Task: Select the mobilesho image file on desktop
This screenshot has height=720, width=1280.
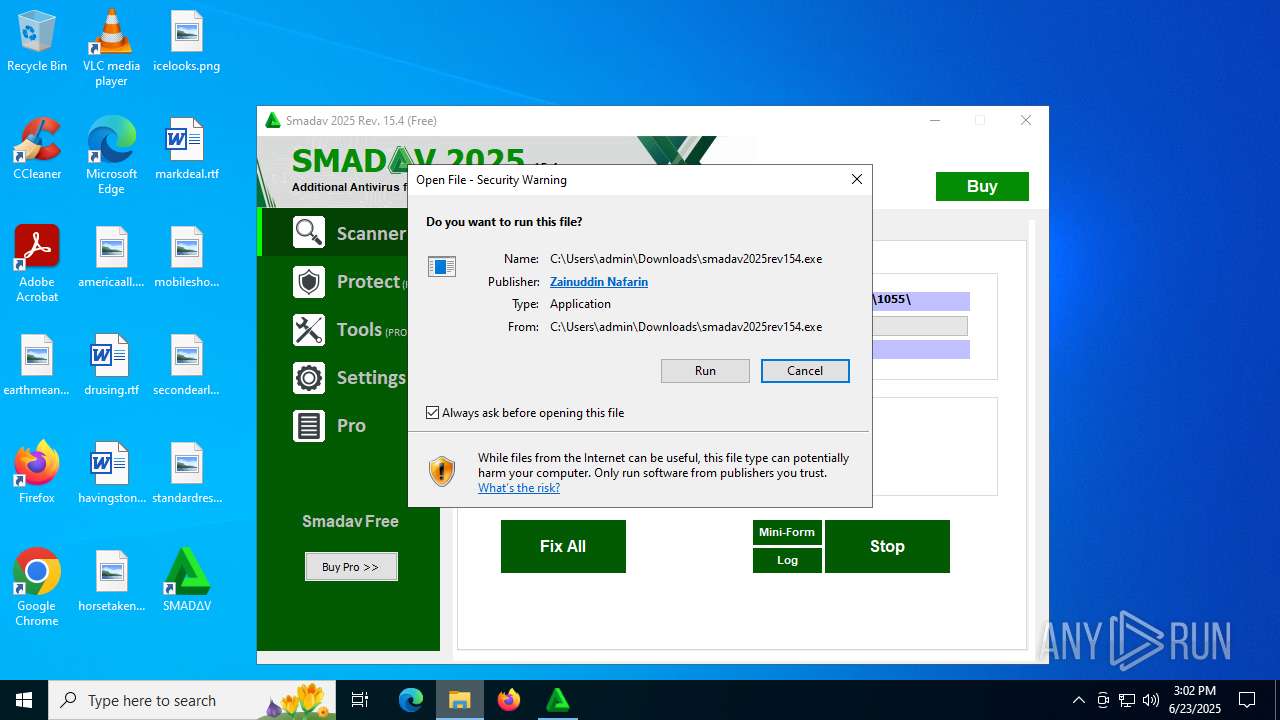Action: 186,258
